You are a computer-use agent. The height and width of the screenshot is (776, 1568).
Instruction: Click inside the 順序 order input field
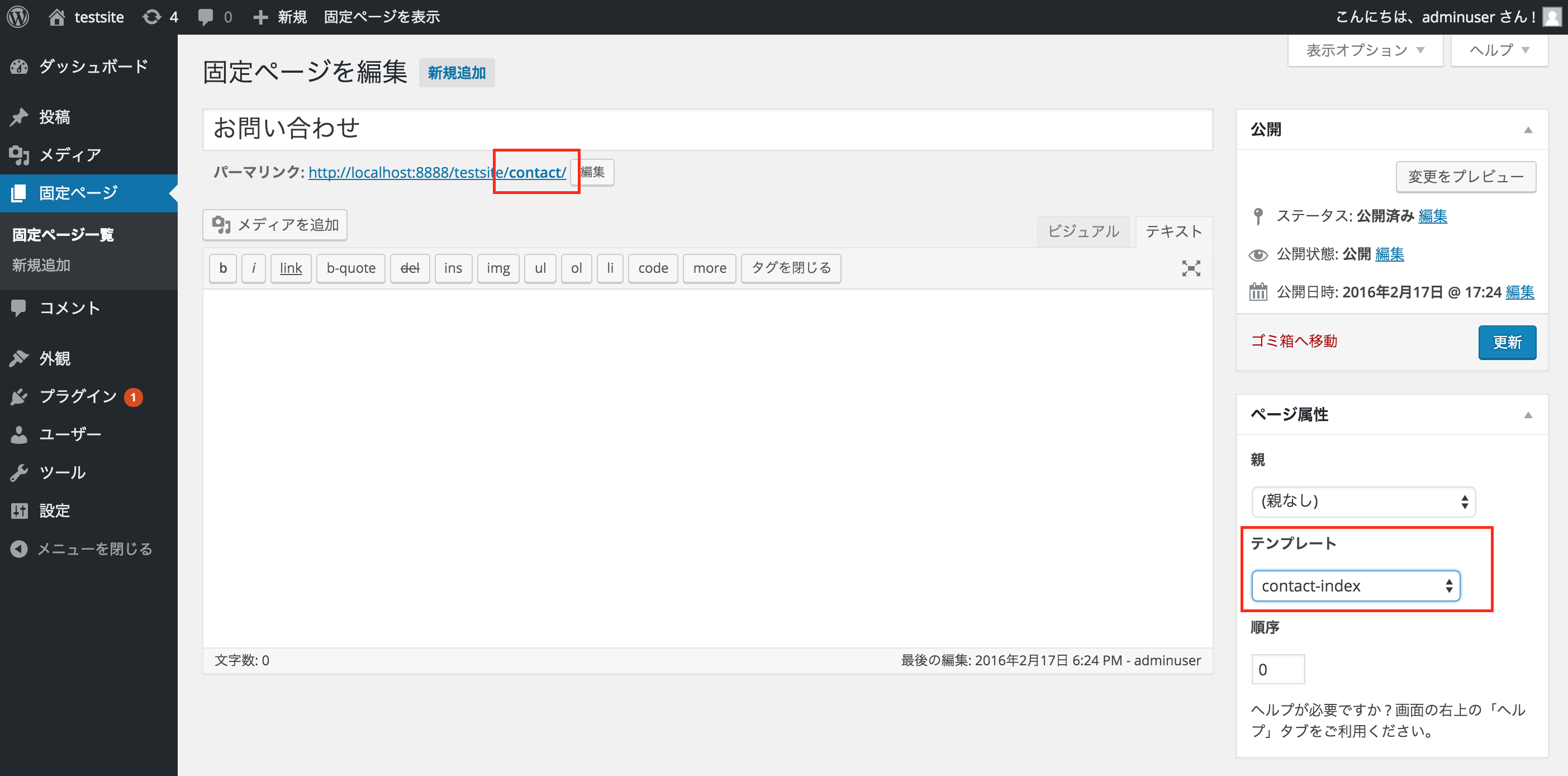(x=1277, y=669)
